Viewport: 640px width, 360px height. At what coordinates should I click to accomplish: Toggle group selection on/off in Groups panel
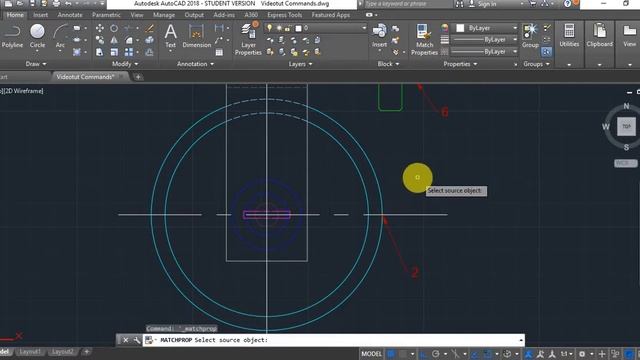(x=546, y=52)
